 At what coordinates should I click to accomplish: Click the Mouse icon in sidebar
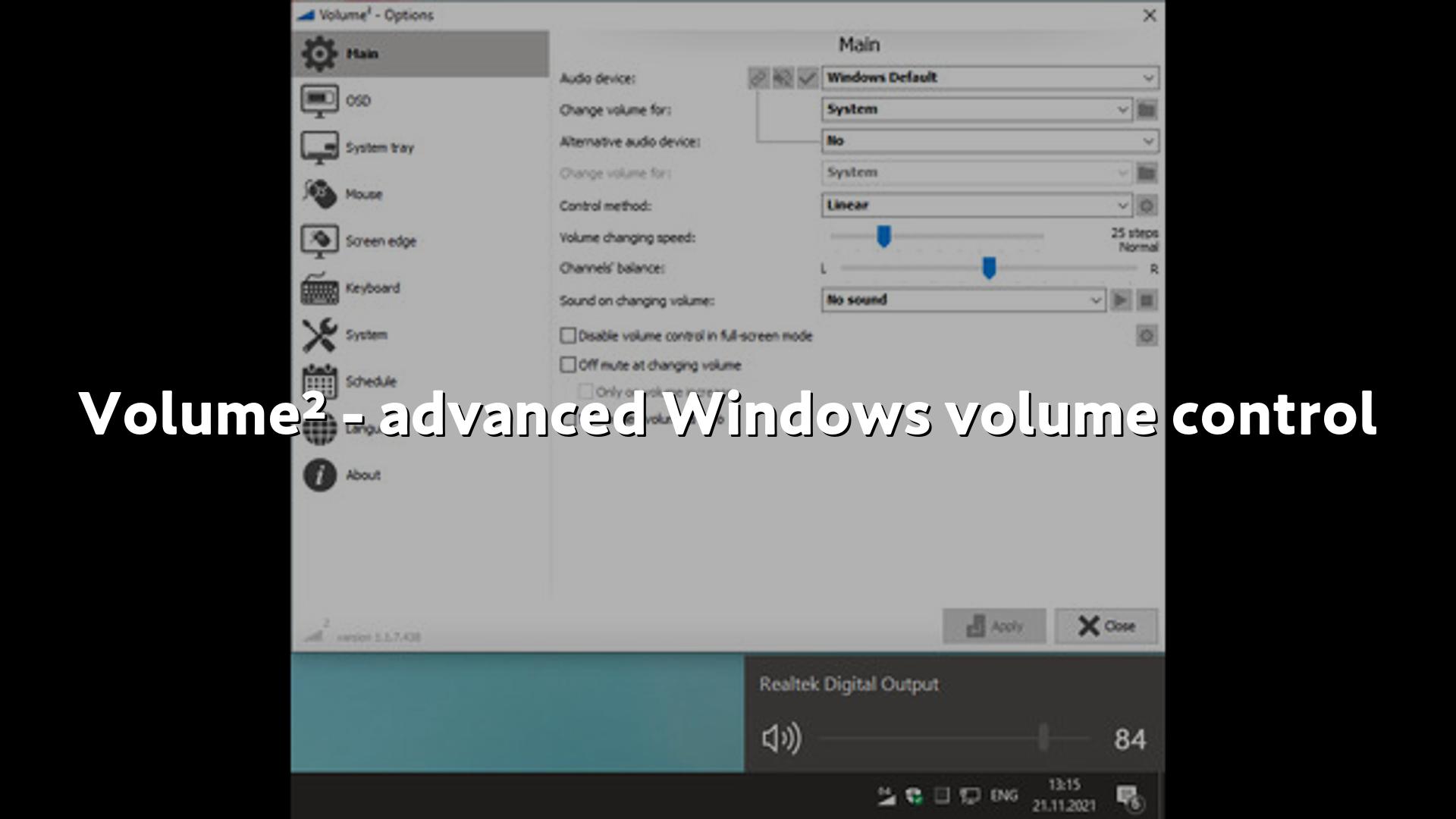pos(319,194)
